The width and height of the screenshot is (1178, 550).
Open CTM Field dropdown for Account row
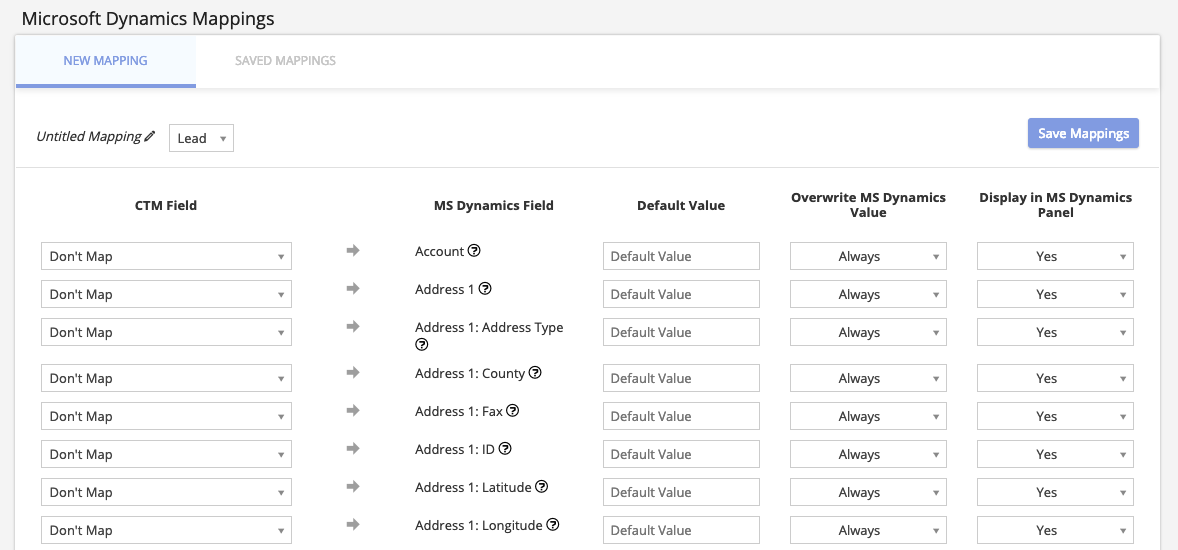point(166,256)
